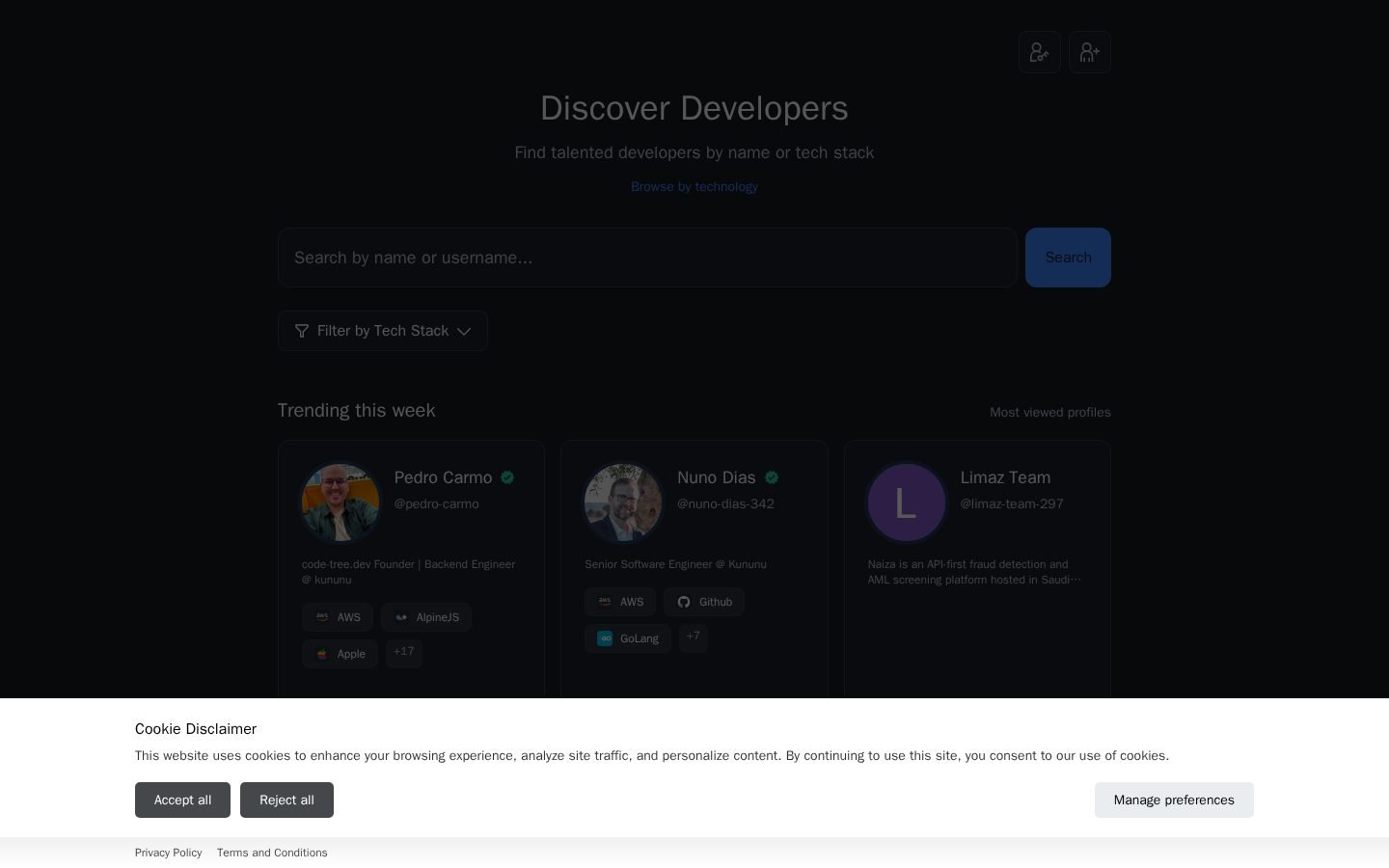Reject all cookies

[286, 800]
